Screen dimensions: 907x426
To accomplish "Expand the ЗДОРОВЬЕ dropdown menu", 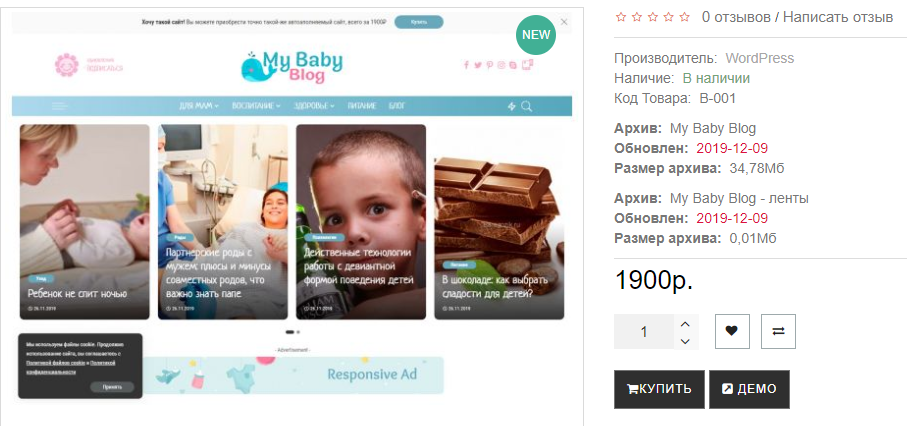I will click(314, 106).
